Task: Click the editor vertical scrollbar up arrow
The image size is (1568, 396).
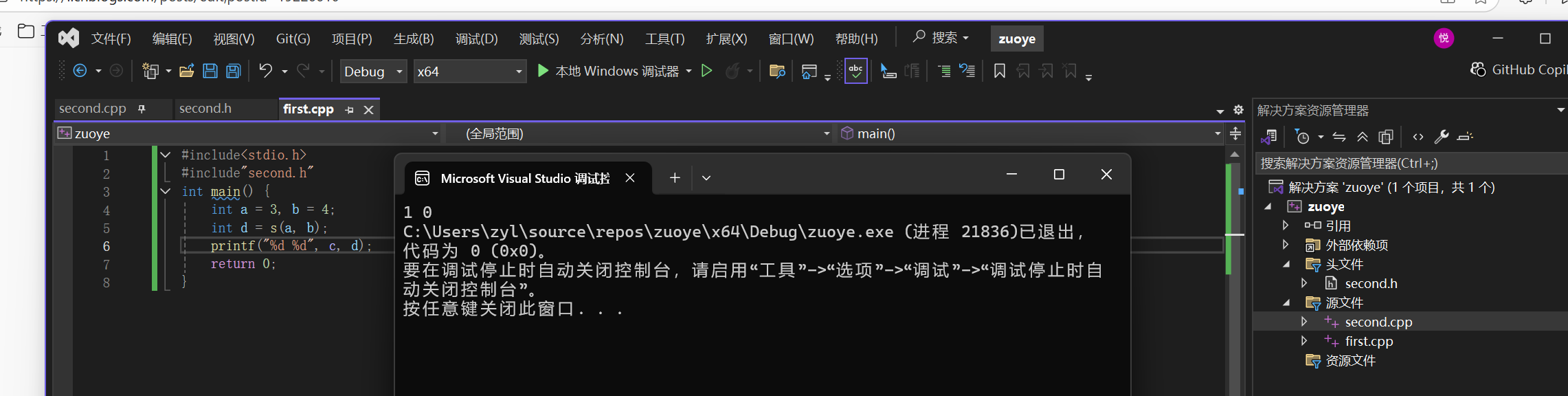Action: click(1235, 155)
